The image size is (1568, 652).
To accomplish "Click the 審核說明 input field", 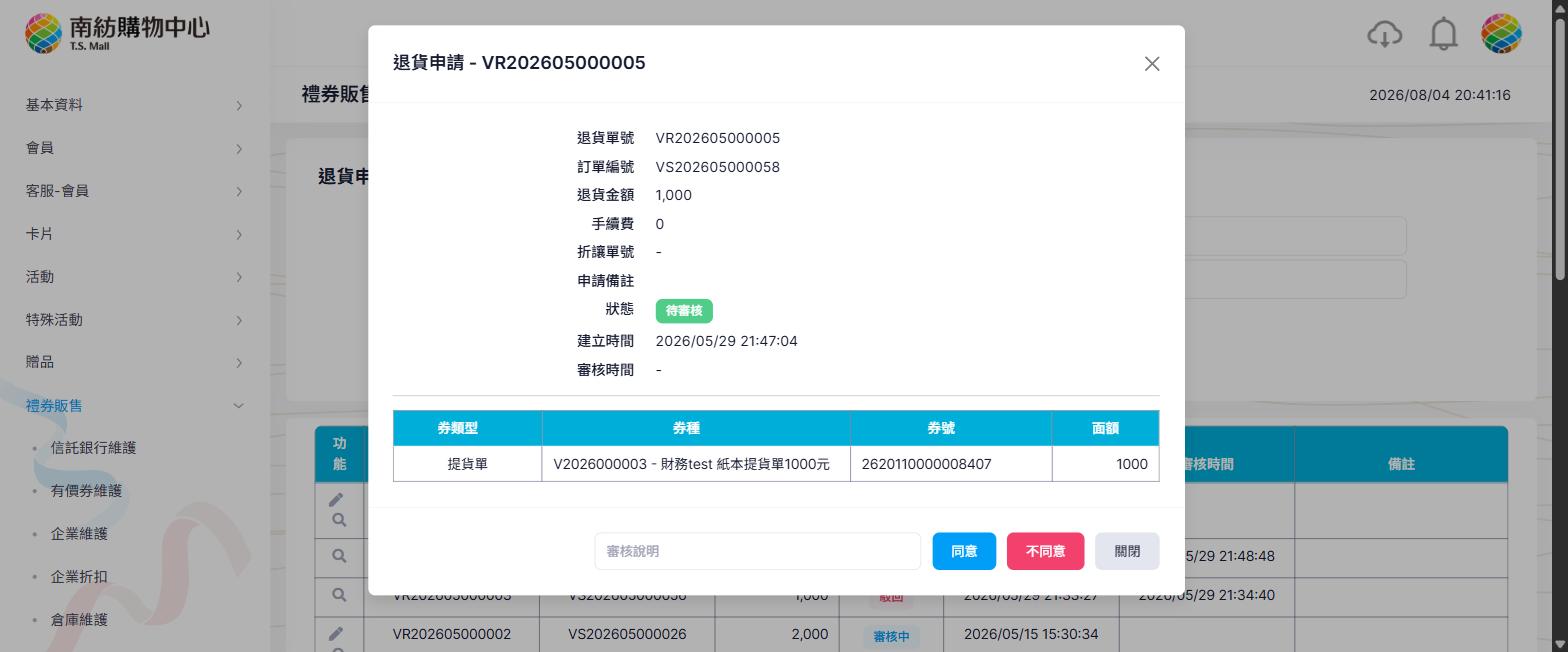I will tap(757, 551).
